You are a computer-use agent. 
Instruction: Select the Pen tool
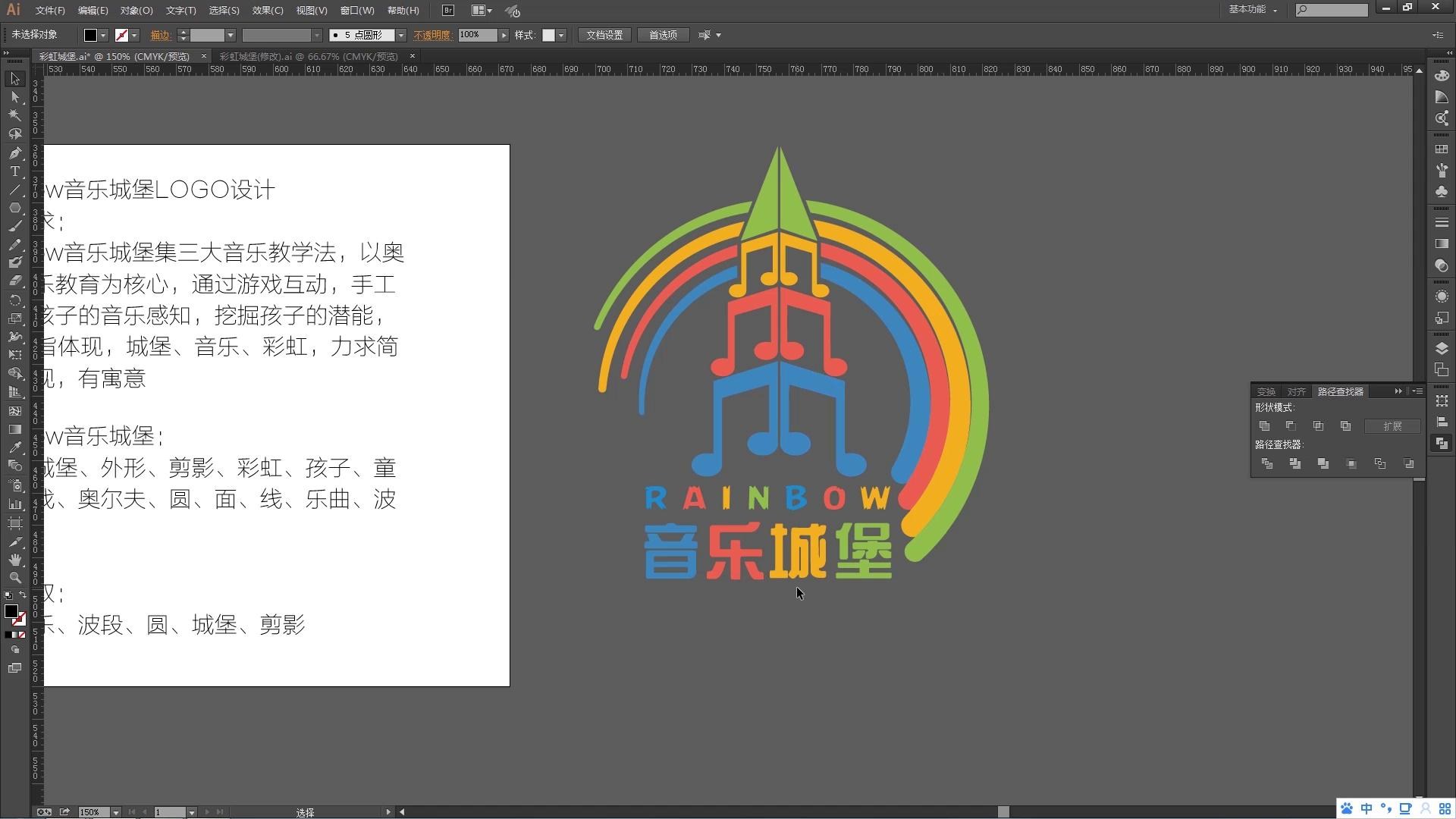point(14,153)
